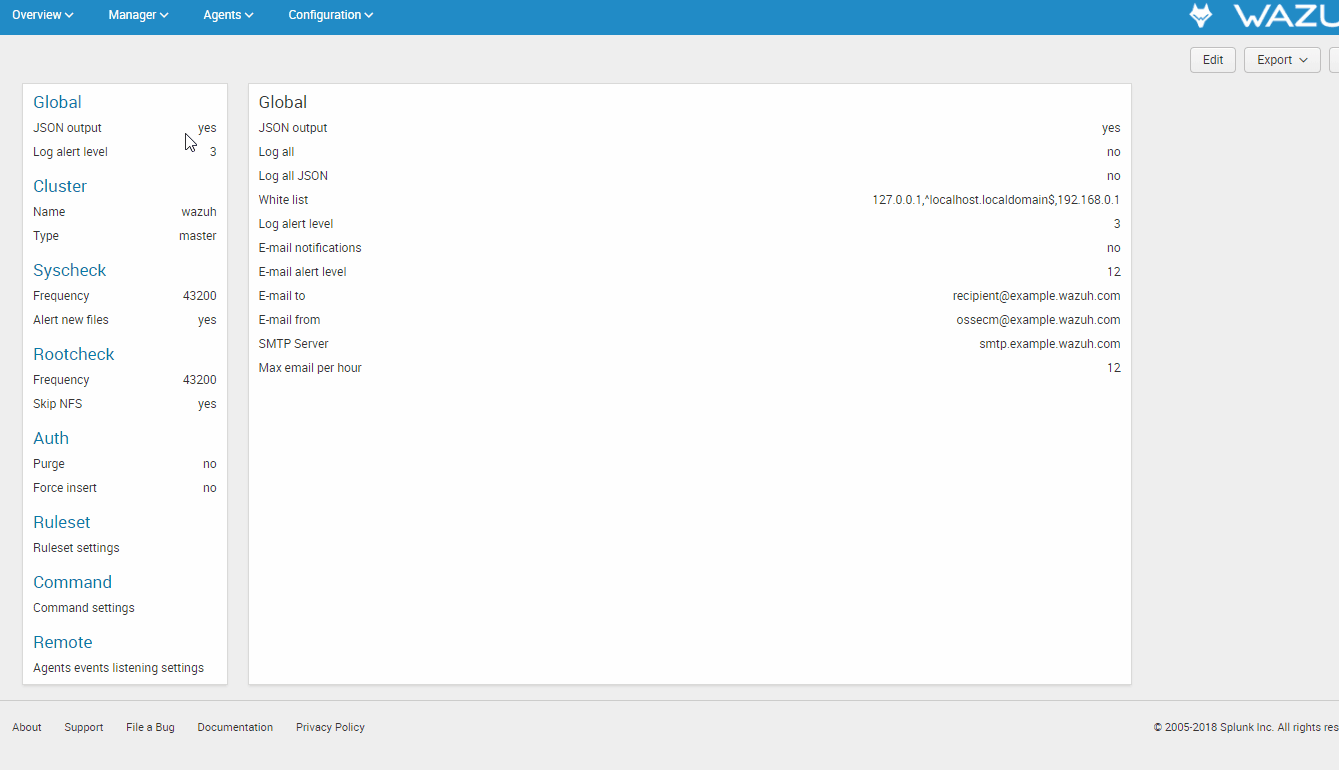Viewport: 1339px width, 770px height.
Task: Click the main panel 'Global' heading
Action: (283, 102)
